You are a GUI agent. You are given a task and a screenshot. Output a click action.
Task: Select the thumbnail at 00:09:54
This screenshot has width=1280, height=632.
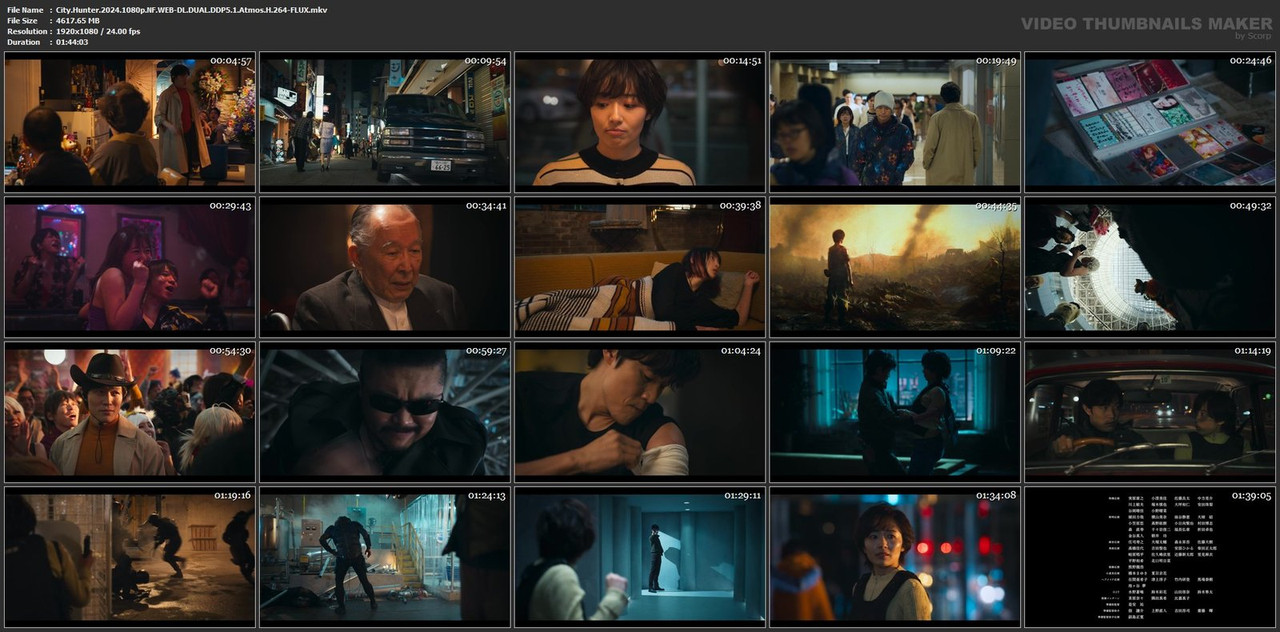385,120
